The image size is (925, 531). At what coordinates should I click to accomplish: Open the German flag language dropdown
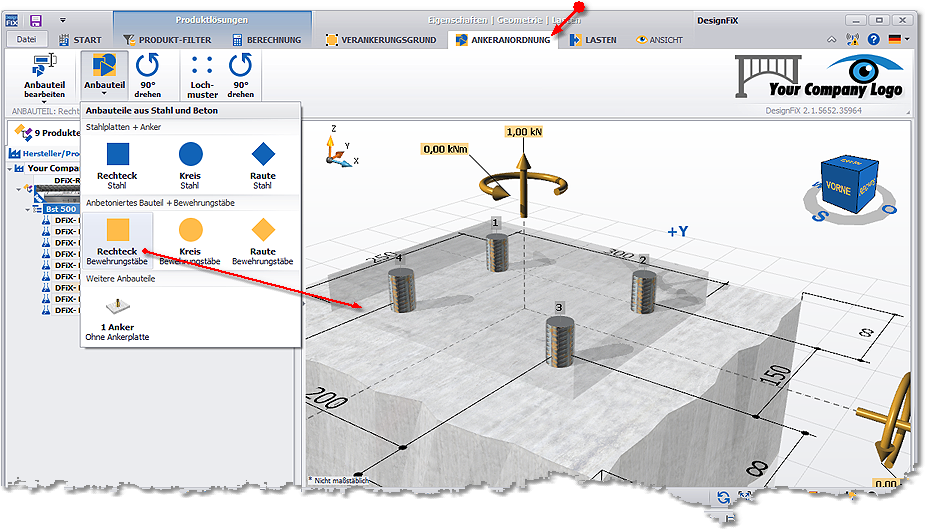pyautogui.click(x=898, y=40)
